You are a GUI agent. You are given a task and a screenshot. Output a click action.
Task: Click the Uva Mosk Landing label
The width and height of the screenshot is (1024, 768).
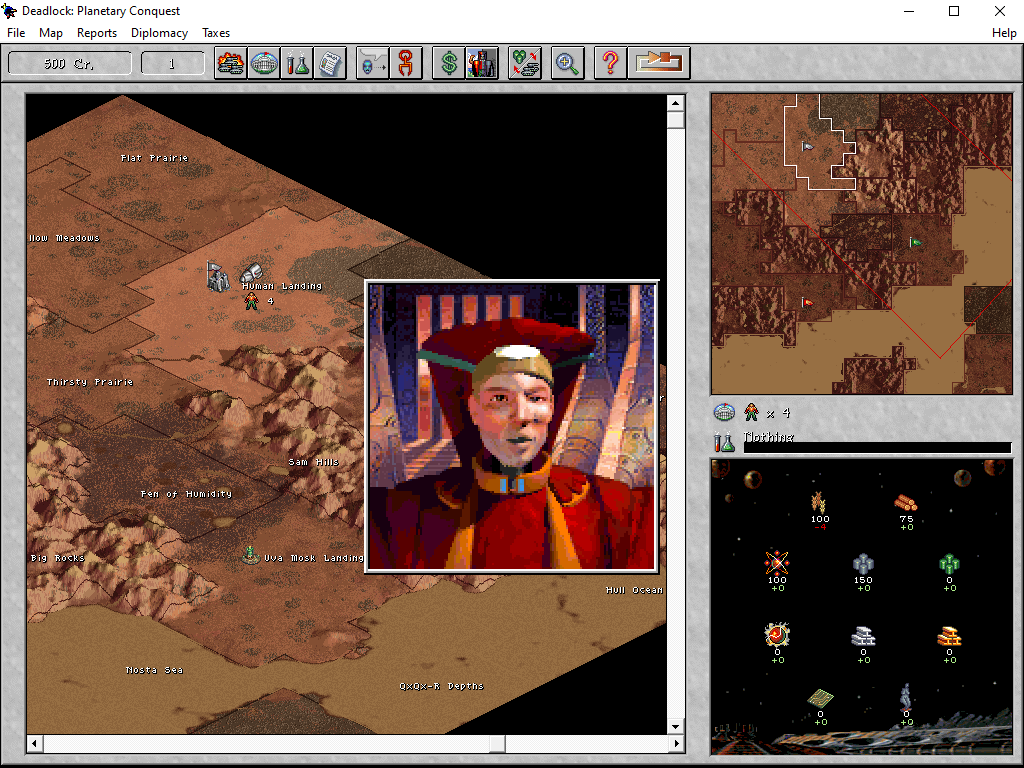tap(313, 558)
